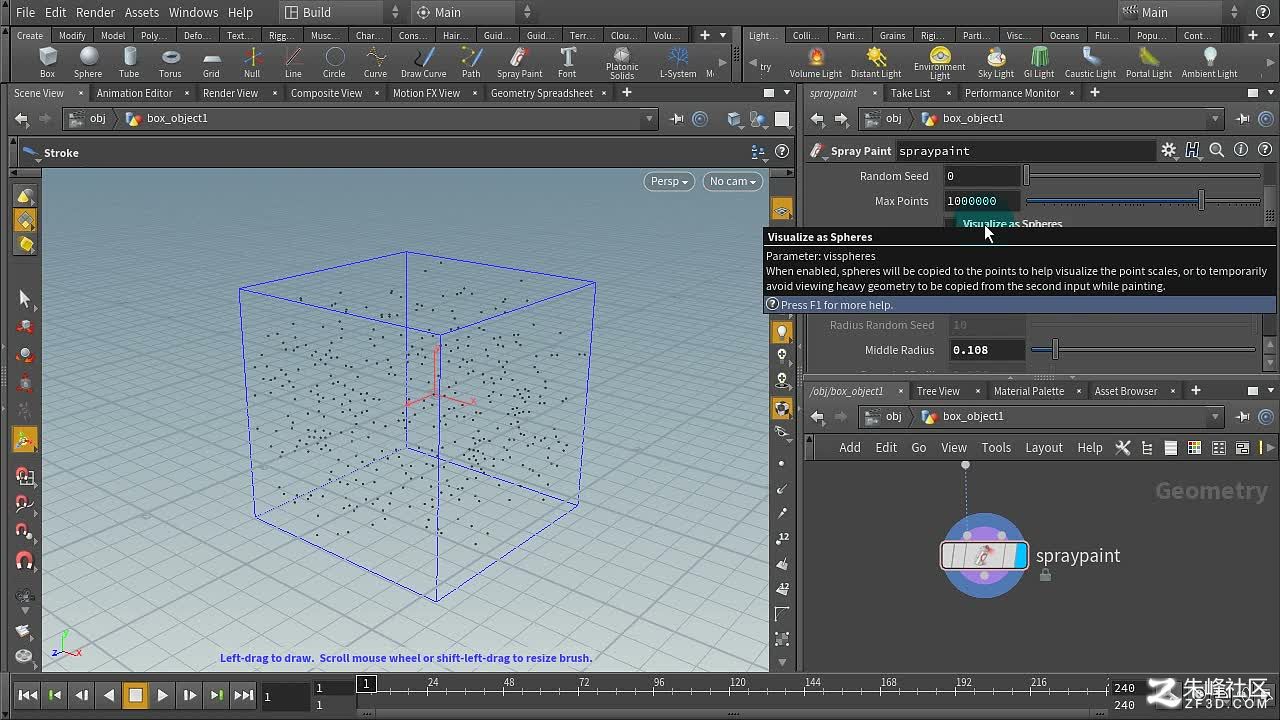1280x720 pixels.
Task: Open the parameter gear menu
Action: click(x=1169, y=150)
